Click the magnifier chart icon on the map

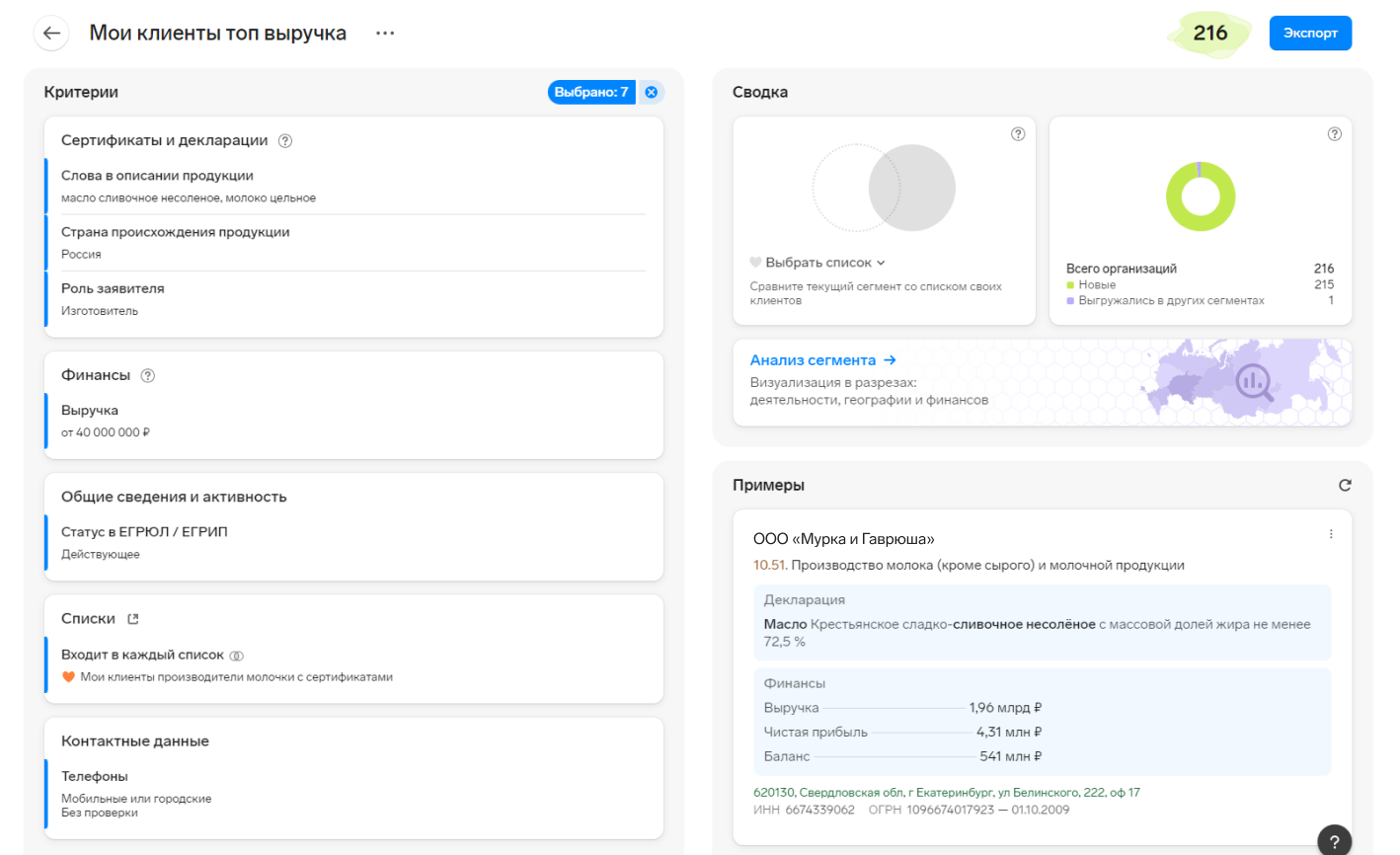coord(1255,382)
